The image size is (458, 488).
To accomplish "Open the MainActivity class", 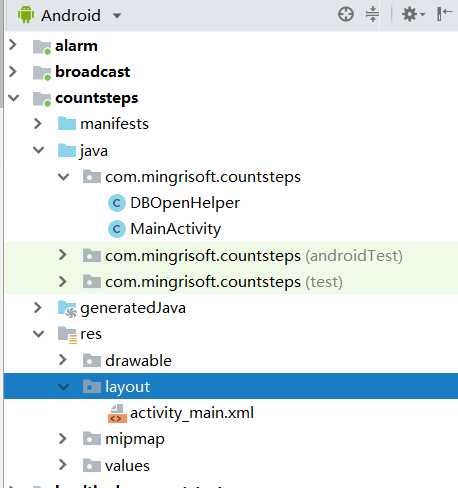I will [176, 229].
